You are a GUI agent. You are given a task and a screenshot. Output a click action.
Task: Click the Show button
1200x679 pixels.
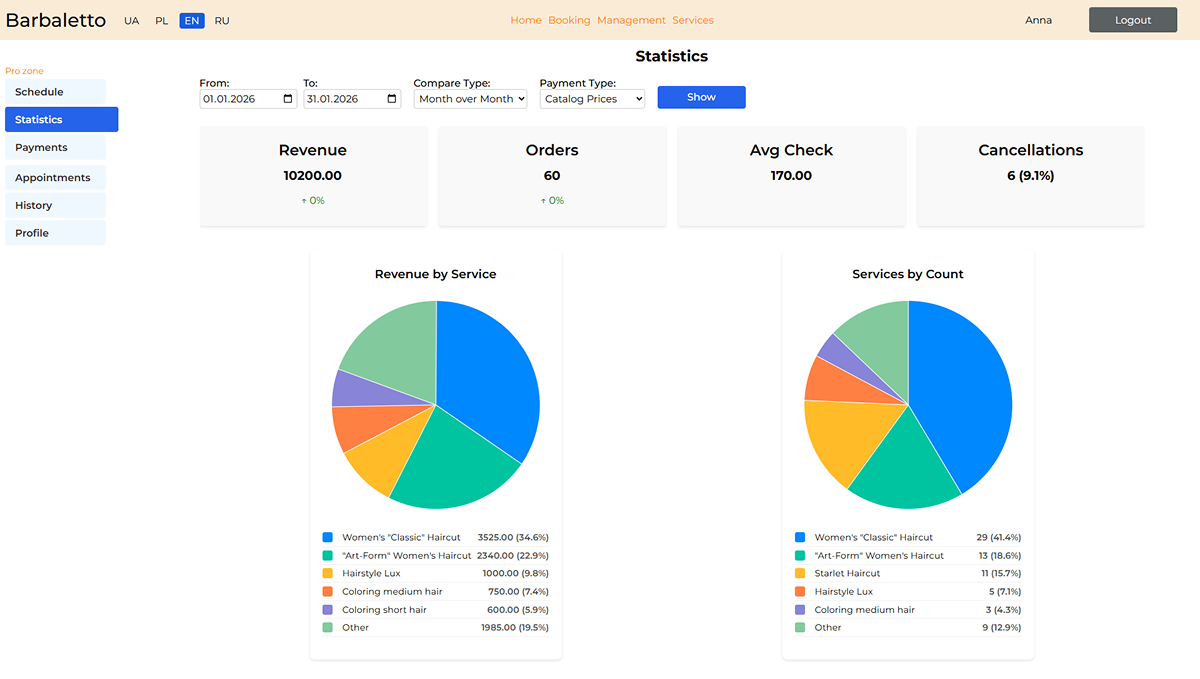(701, 97)
